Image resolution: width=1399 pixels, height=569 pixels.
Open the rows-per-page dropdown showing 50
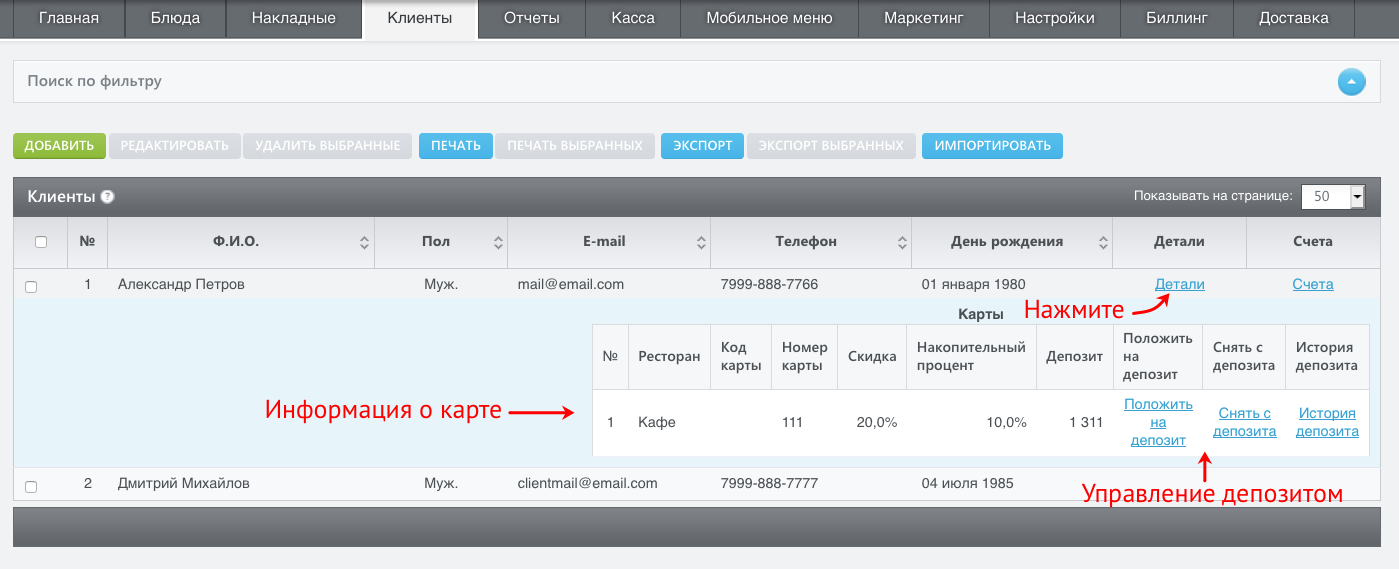1333,197
